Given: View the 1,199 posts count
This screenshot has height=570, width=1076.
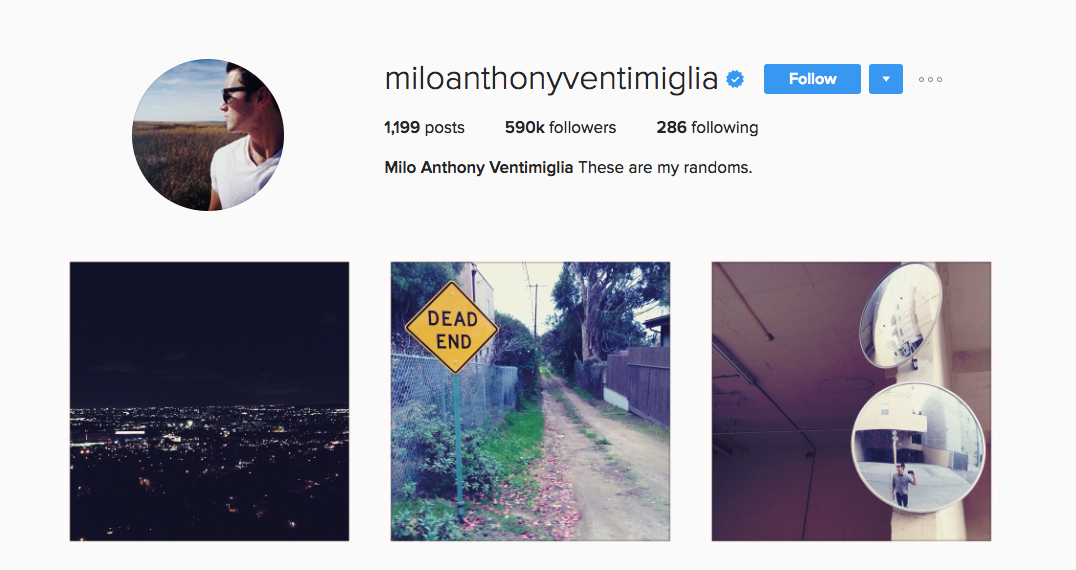Looking at the screenshot, I should 424,128.
